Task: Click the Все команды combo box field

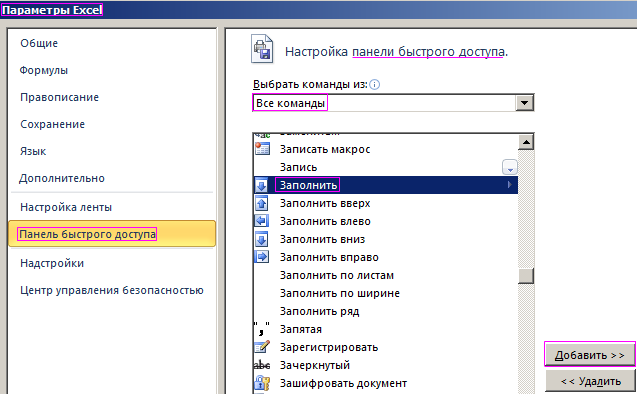Action: [393, 103]
